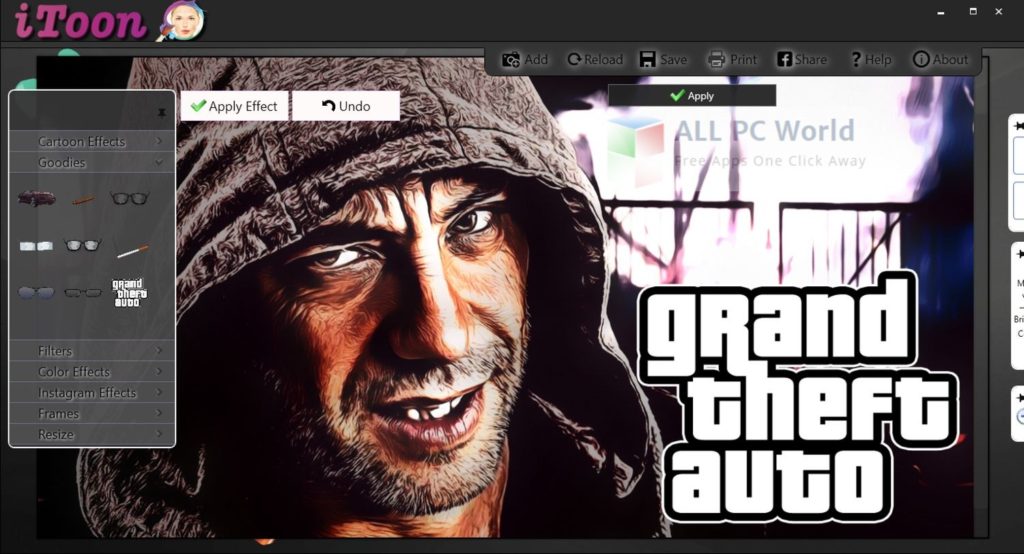Add a new photo with the Add button

[525, 59]
